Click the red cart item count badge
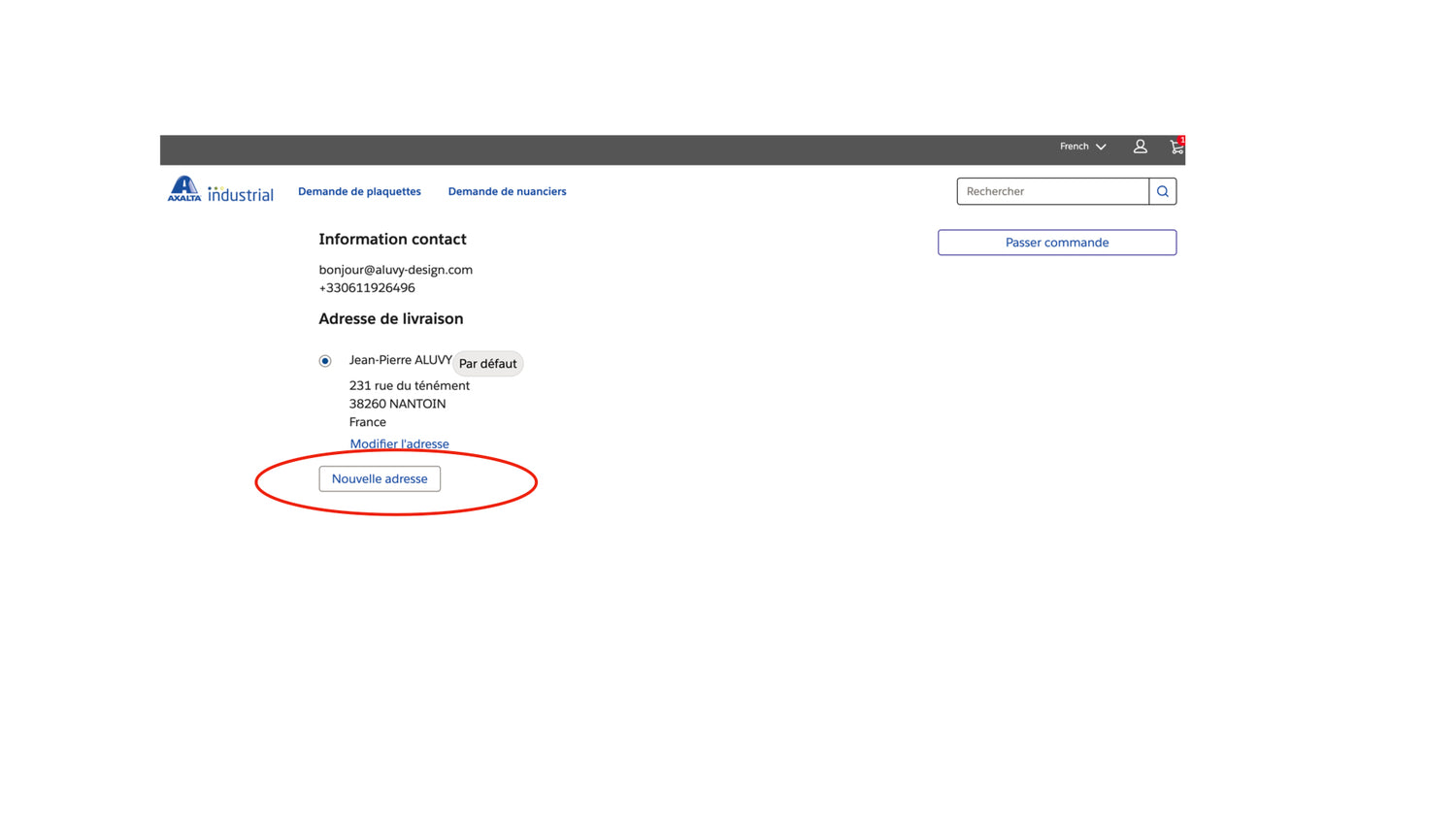 click(1181, 140)
